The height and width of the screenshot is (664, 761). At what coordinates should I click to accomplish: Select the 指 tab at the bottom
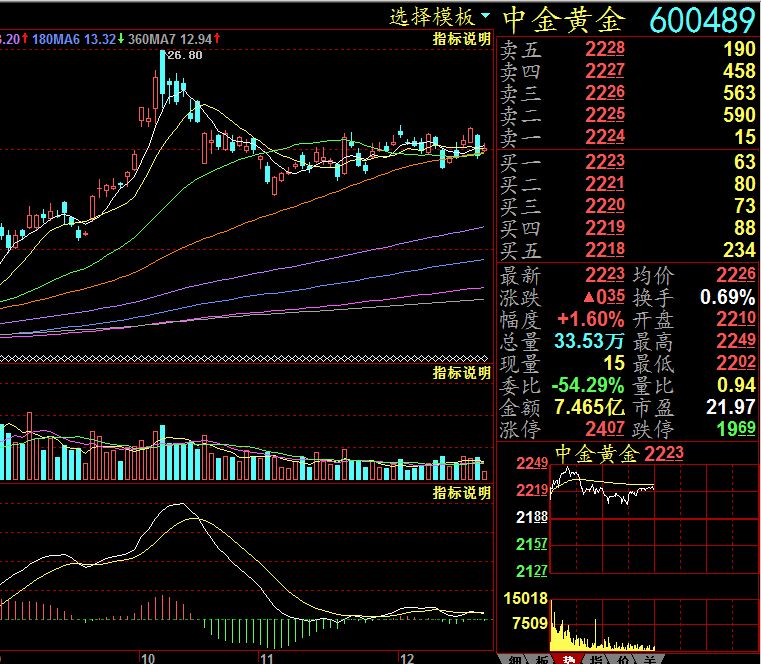(x=596, y=659)
